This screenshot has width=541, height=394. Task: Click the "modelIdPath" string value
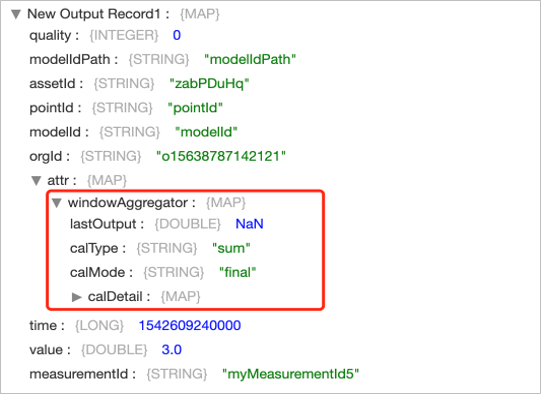click(250, 59)
